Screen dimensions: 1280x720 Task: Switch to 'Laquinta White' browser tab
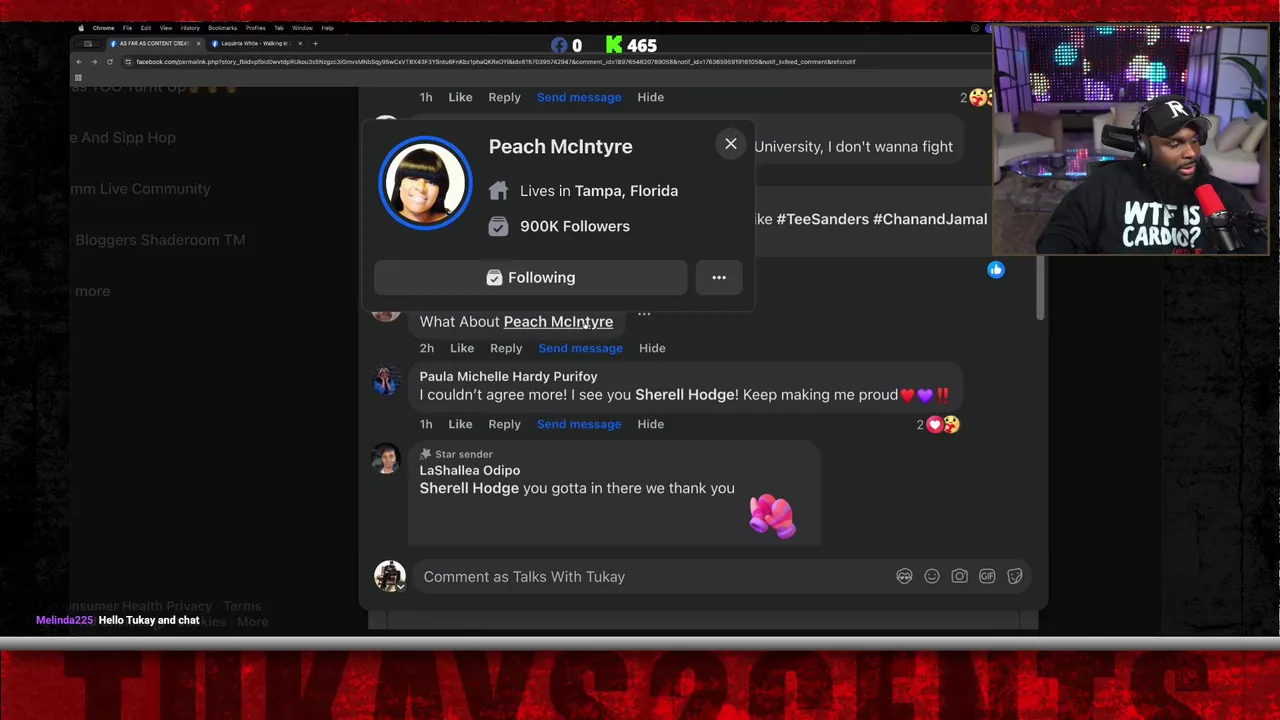(255, 43)
